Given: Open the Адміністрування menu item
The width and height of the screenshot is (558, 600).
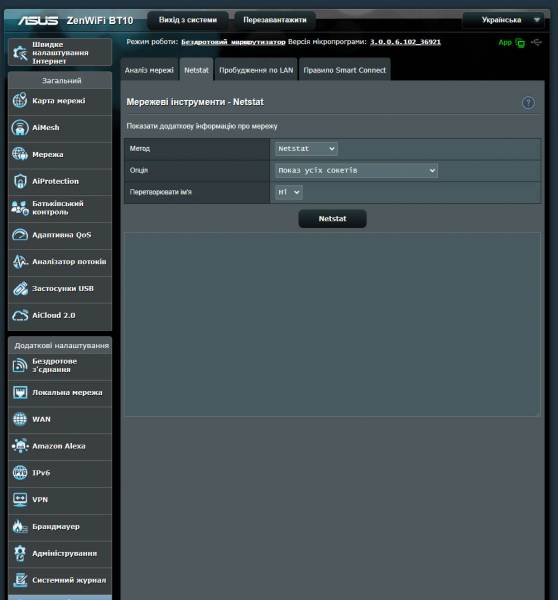Looking at the screenshot, I should (x=60, y=554).
